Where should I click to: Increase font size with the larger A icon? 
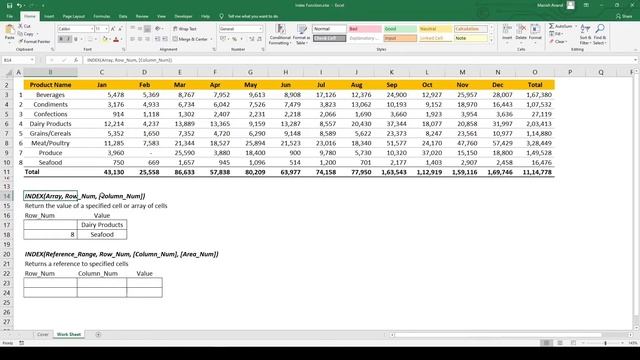[113, 29]
